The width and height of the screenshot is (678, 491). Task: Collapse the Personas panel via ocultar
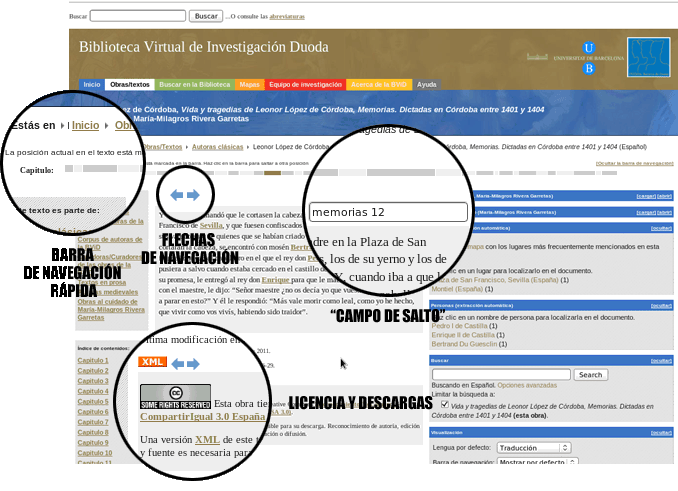(x=661, y=304)
